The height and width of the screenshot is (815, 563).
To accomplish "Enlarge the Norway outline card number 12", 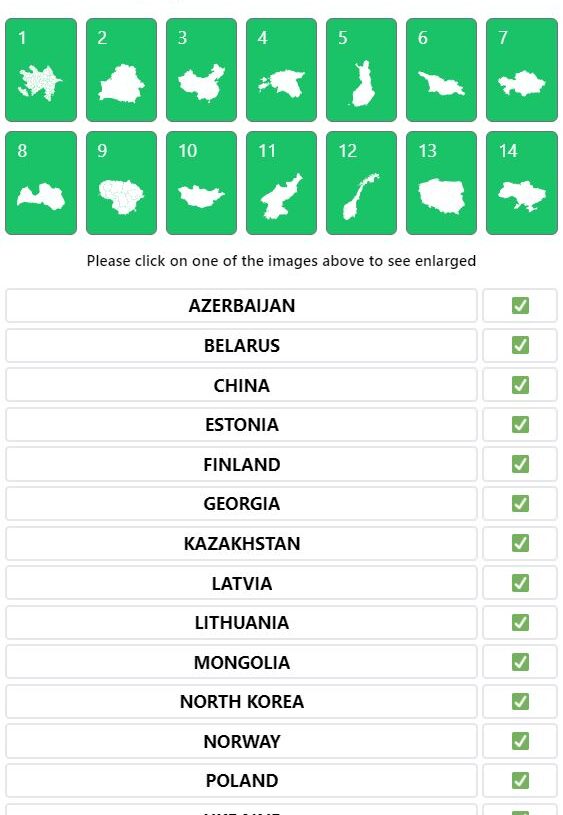I will click(x=361, y=183).
